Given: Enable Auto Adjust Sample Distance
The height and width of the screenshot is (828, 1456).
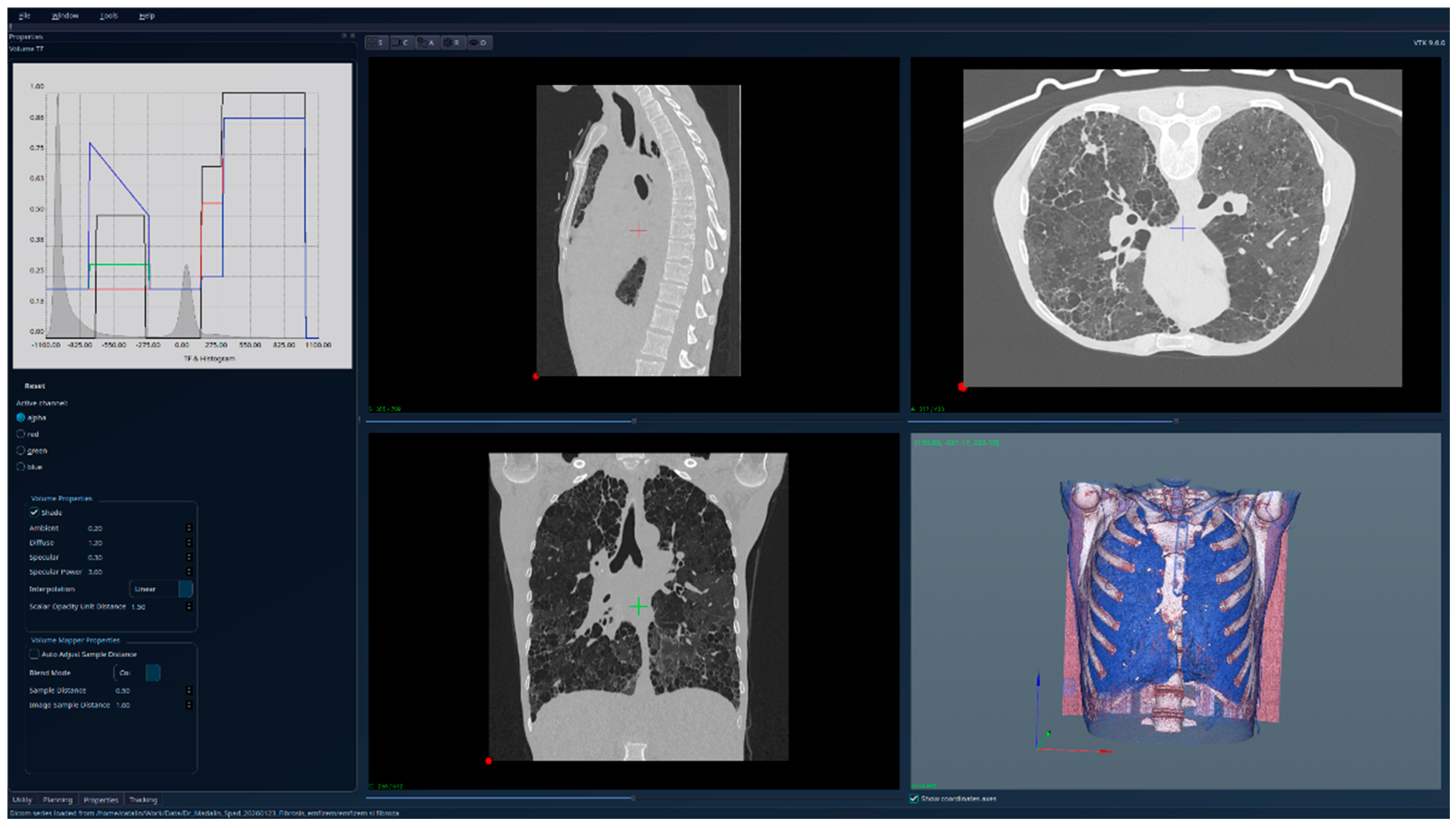Looking at the screenshot, I should [34, 654].
